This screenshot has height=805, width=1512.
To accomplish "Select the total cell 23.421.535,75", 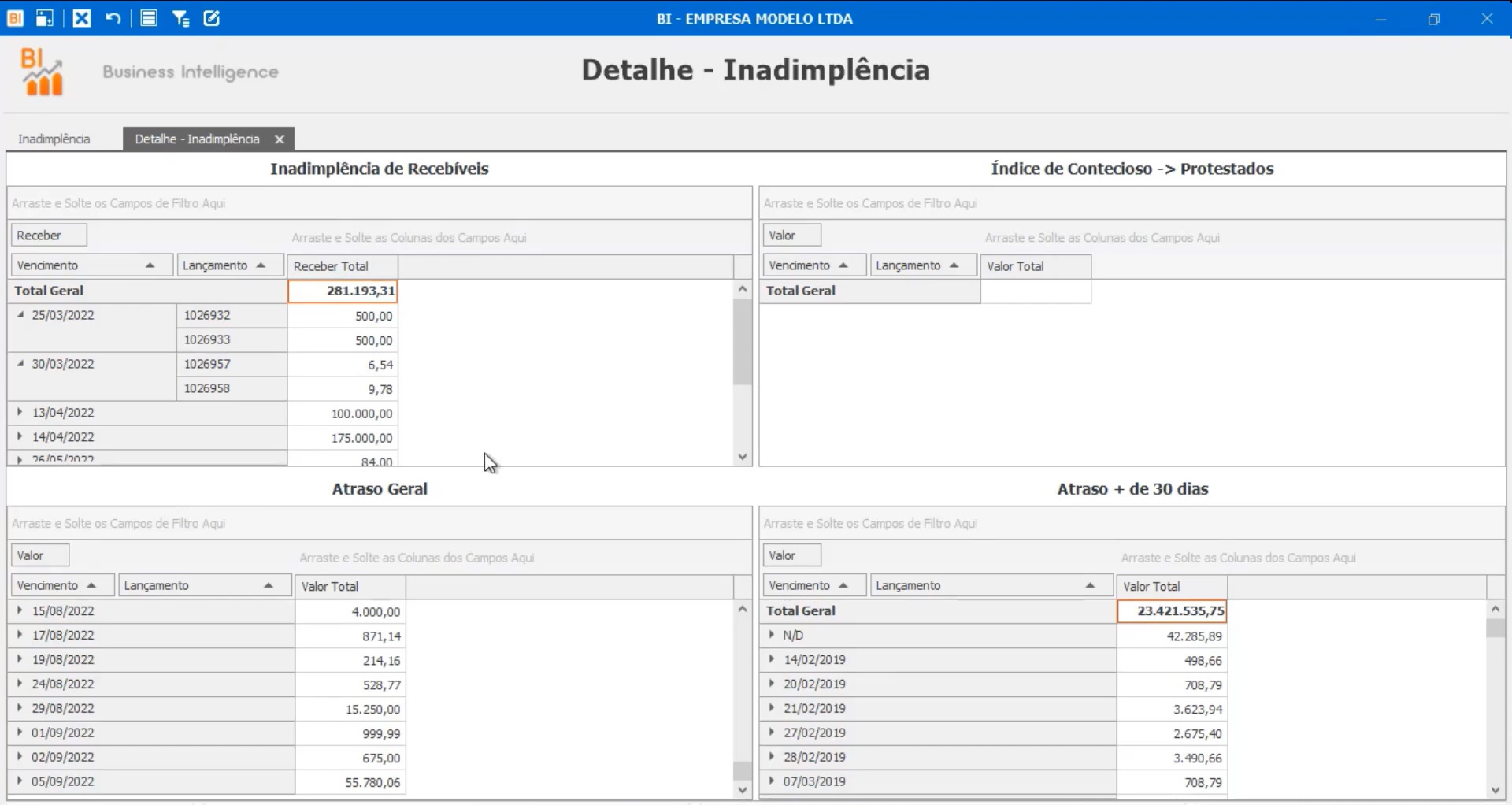I will pos(1172,610).
